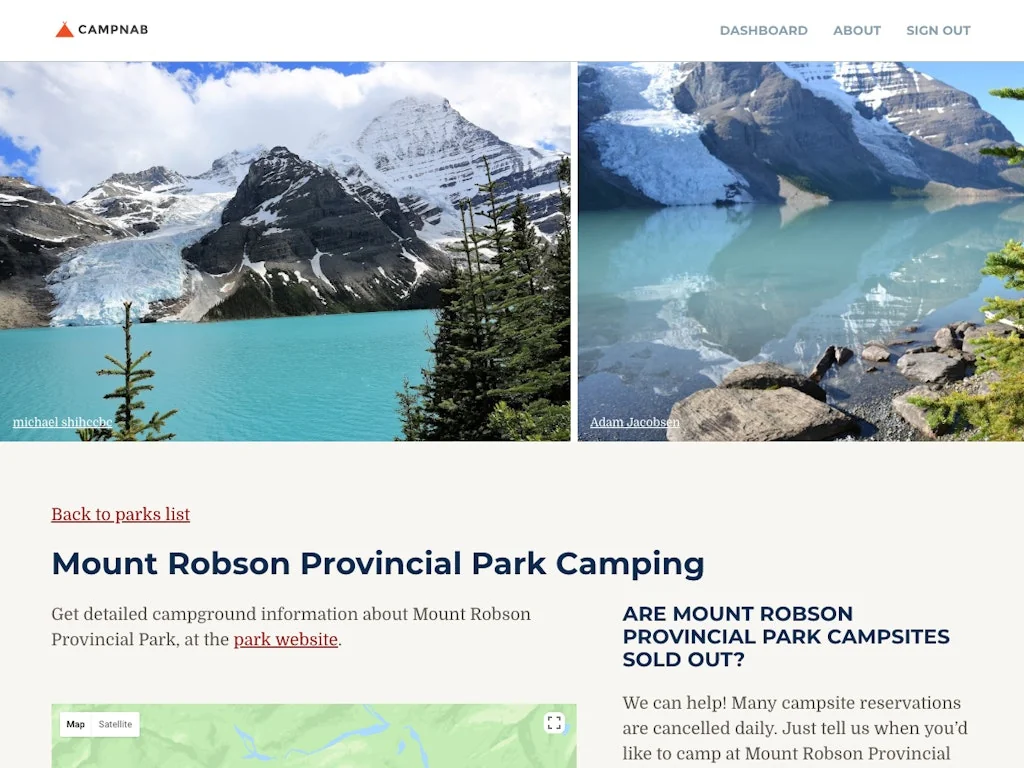Expand the map to fullscreen

tap(554, 722)
